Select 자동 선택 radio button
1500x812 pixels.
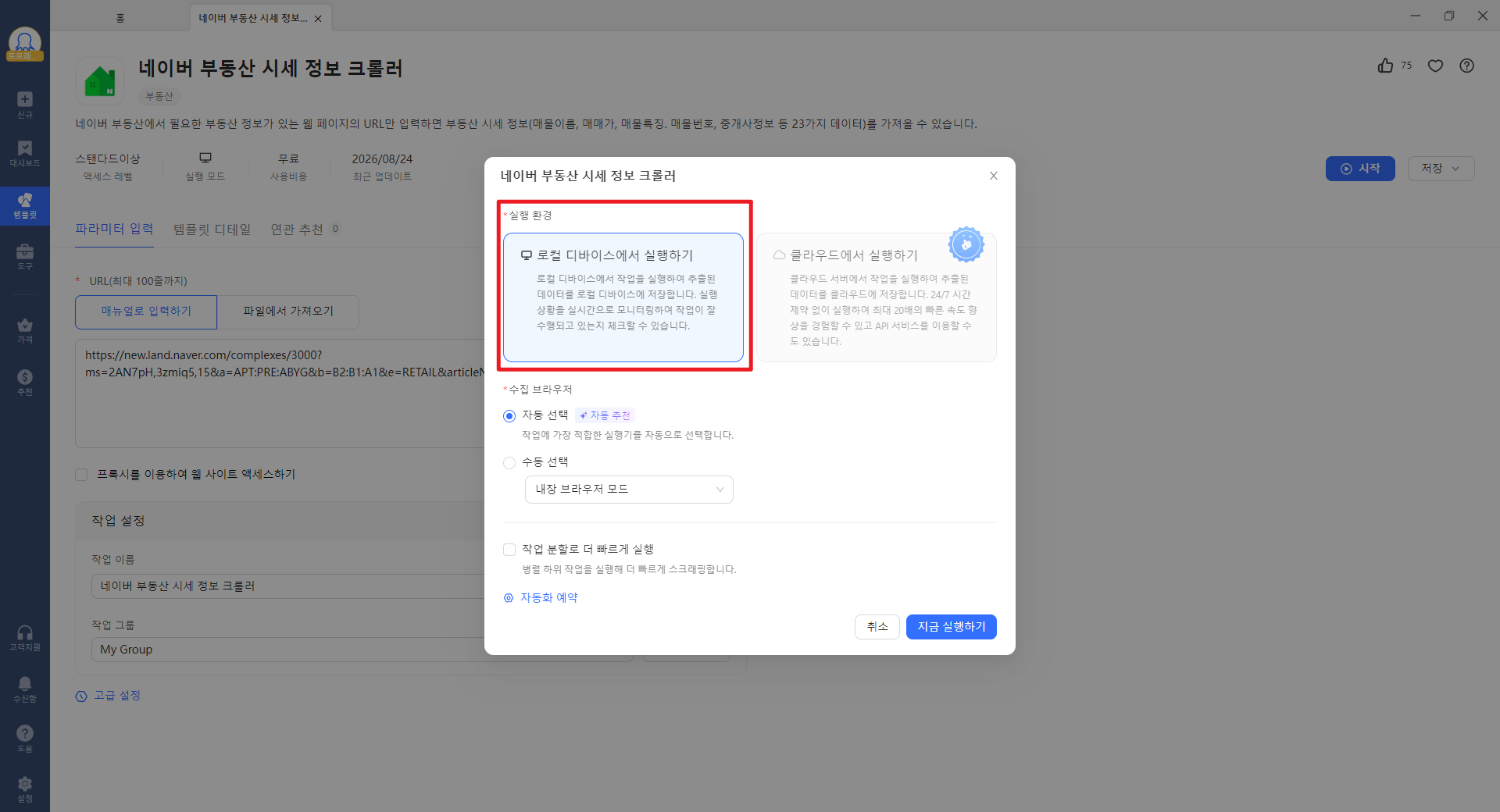pos(509,416)
